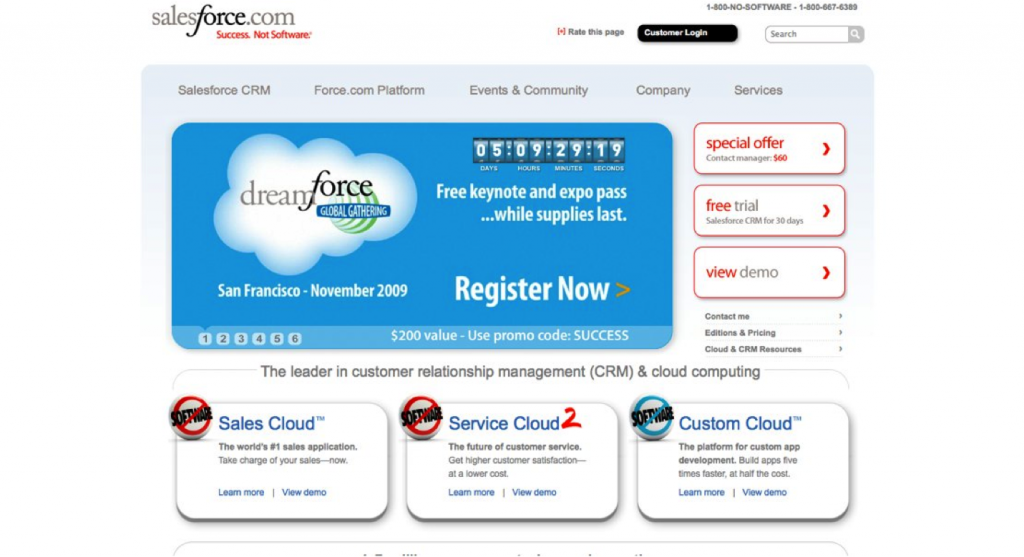Open the Salesforce CRM menu

click(x=224, y=90)
